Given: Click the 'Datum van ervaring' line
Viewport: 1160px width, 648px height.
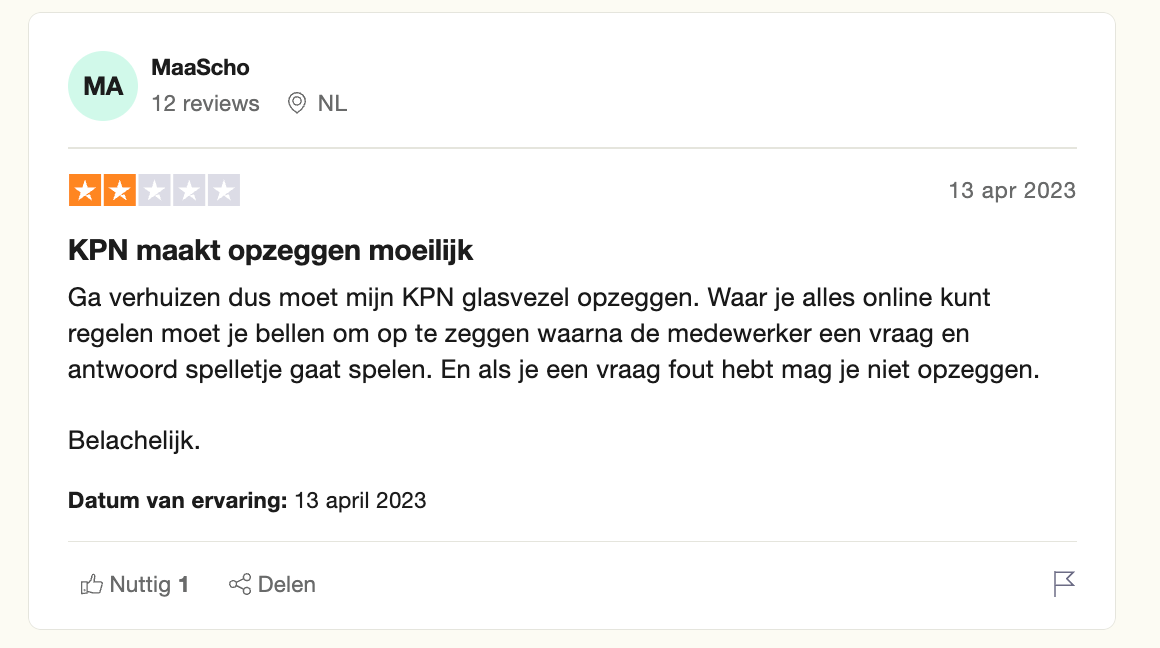Looking at the screenshot, I should [247, 501].
